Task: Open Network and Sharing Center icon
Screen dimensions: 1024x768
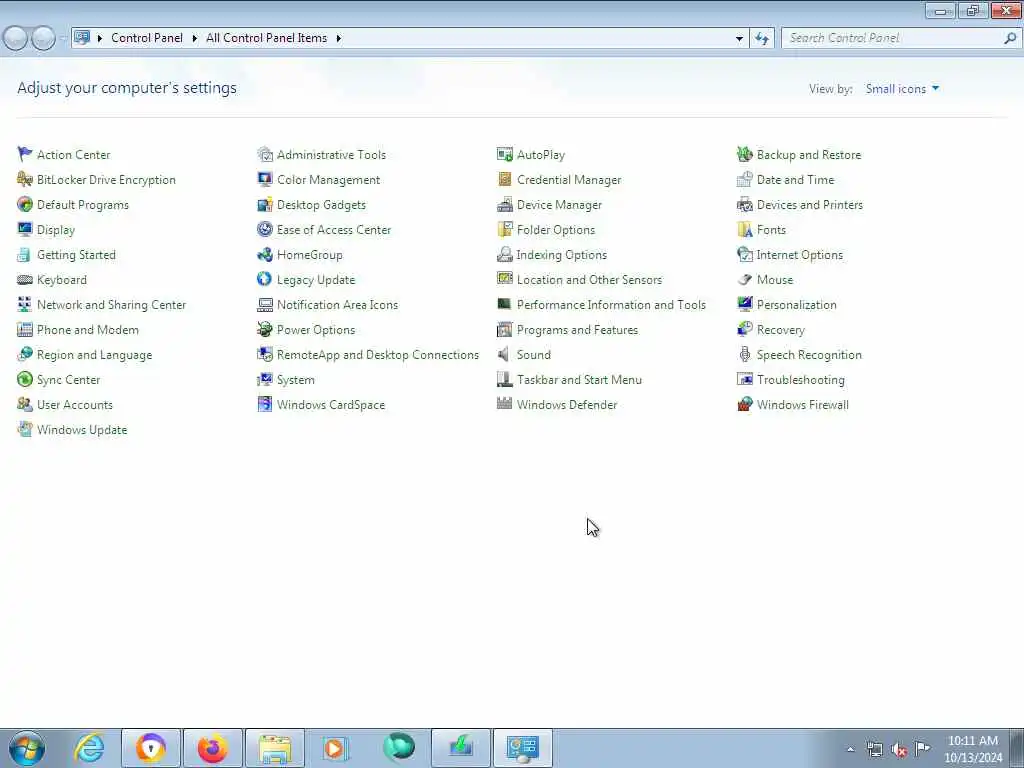Action: coord(25,304)
